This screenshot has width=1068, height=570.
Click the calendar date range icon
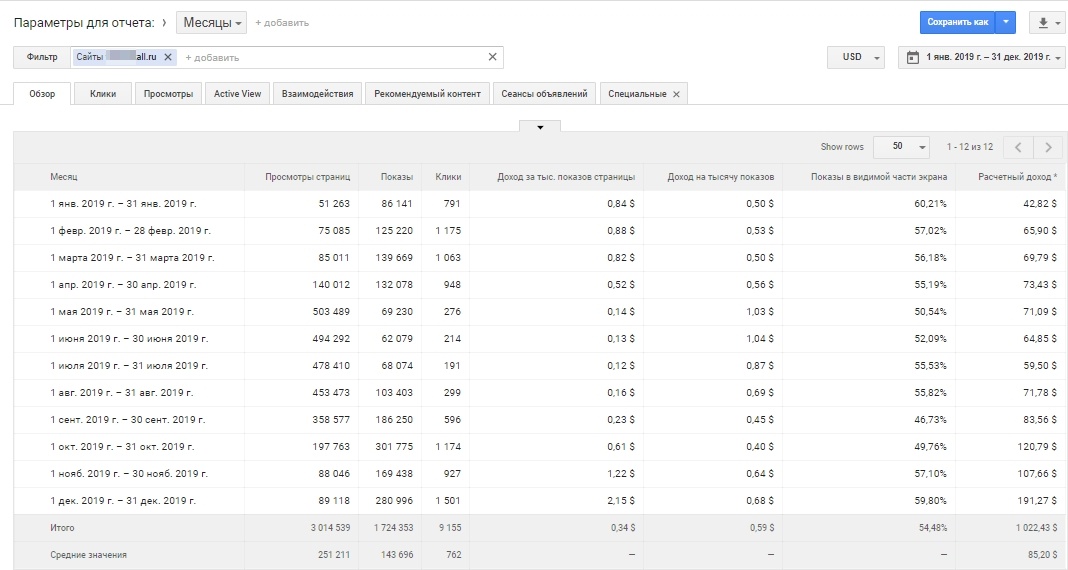pos(912,58)
